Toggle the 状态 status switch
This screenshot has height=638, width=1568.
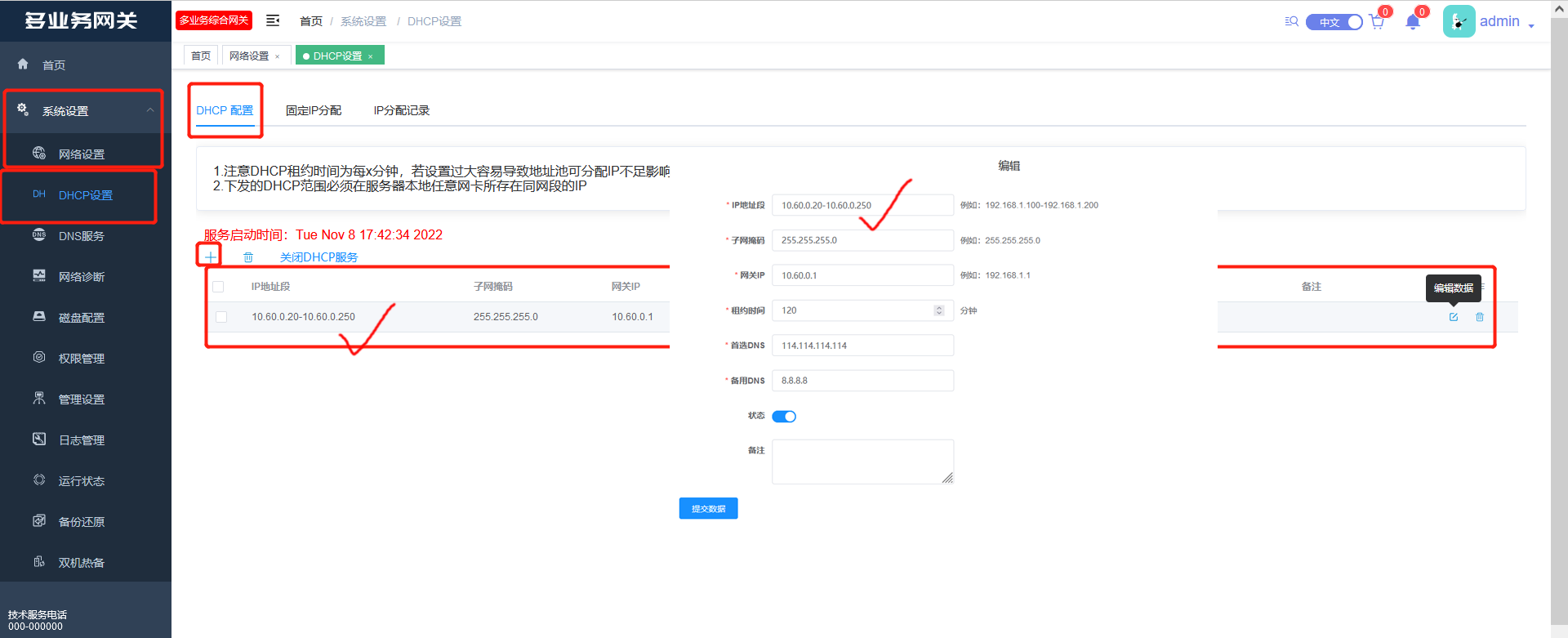(x=784, y=417)
